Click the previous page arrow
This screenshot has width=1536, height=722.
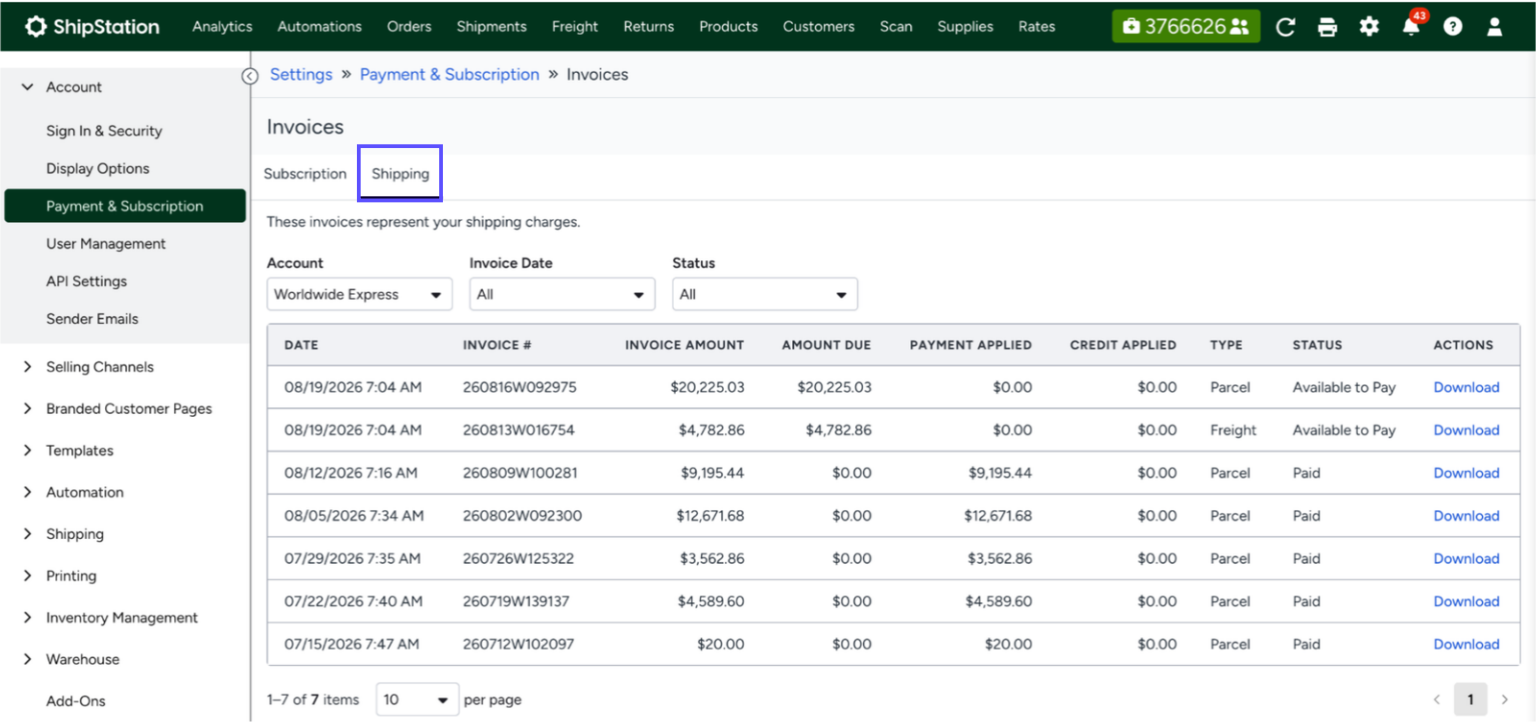point(1437,699)
